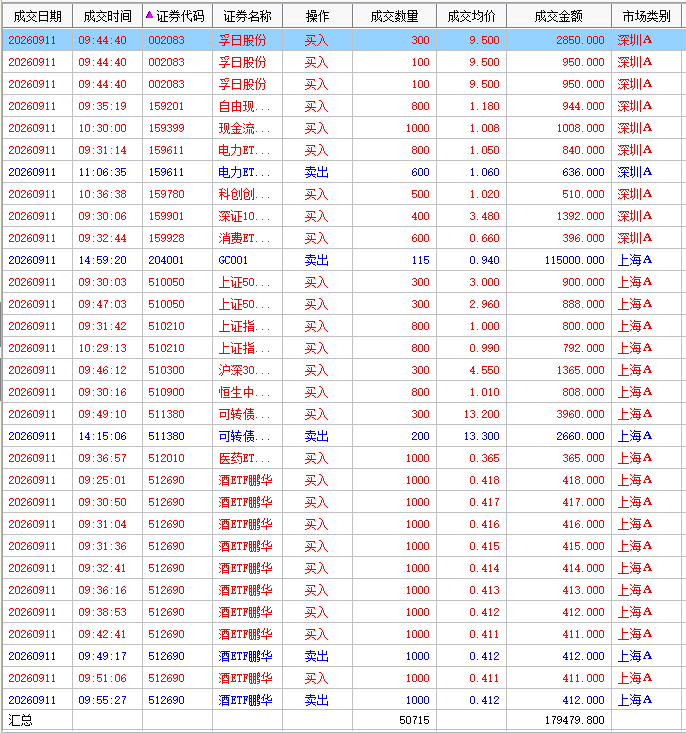The height and width of the screenshot is (733, 686).
Task: Sort by 成交数量 column header
Action: point(394,16)
